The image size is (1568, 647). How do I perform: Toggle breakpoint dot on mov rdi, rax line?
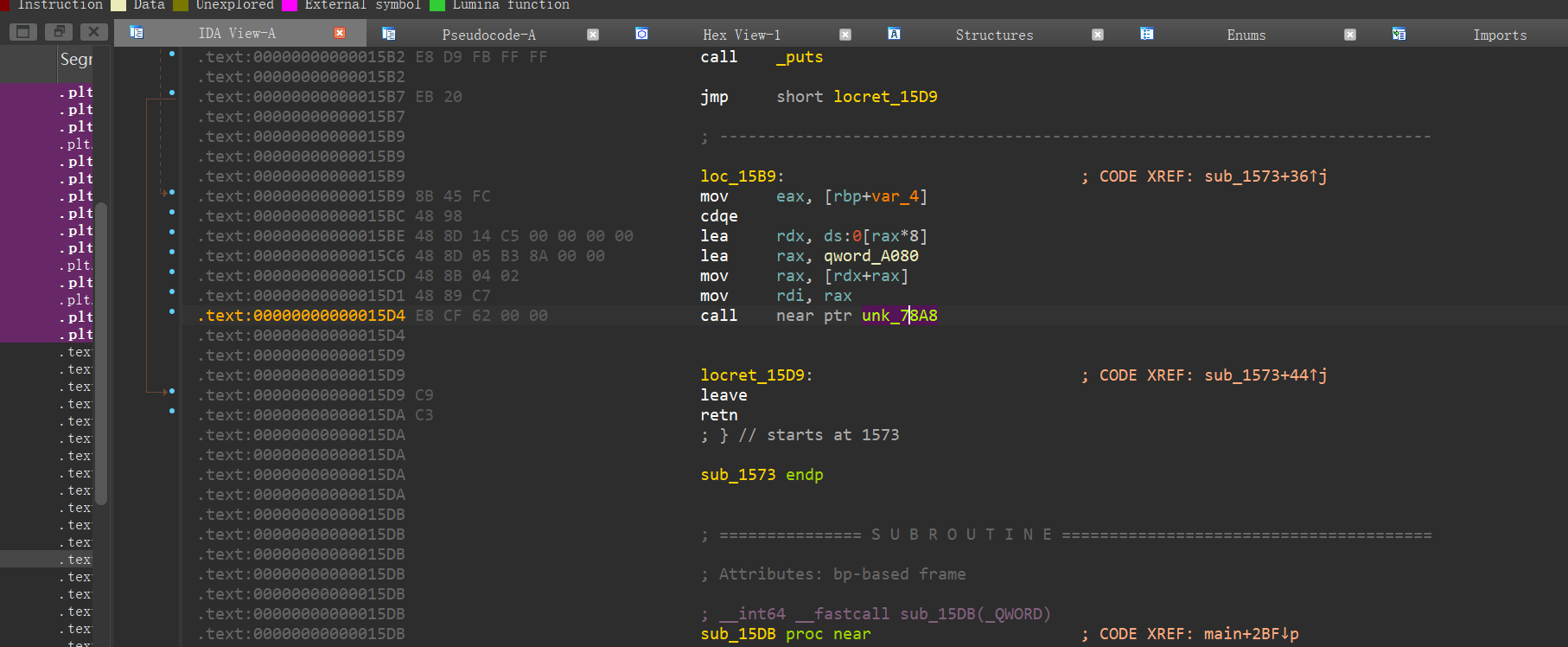pos(172,291)
